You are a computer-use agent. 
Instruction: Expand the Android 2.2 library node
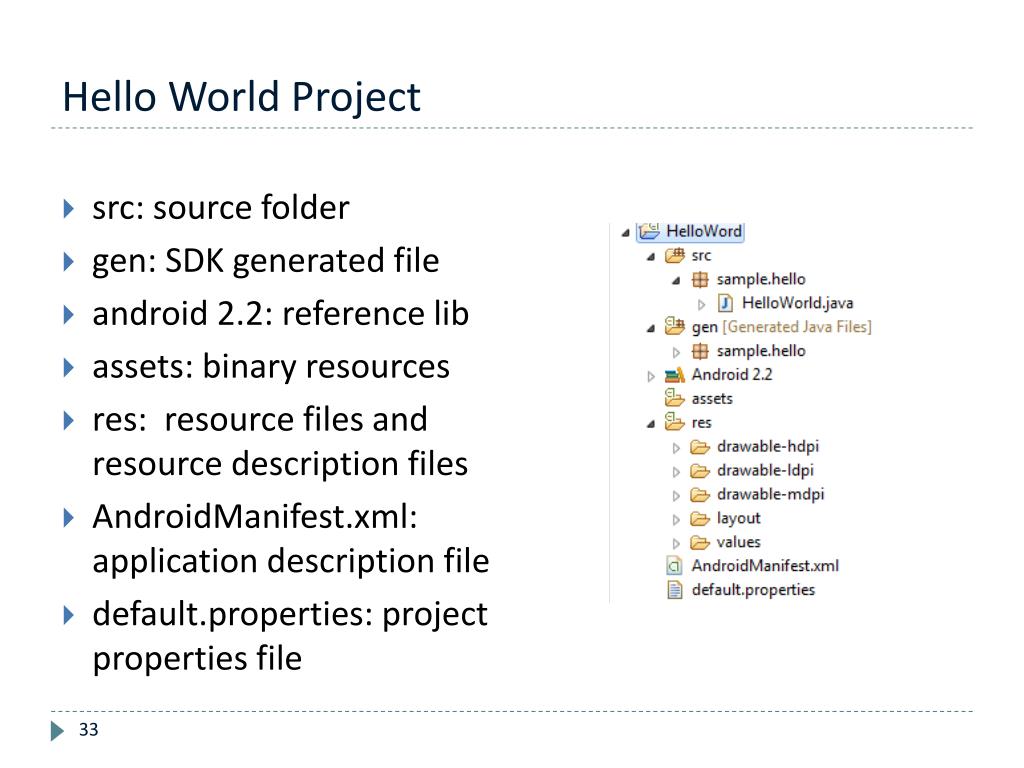650,376
